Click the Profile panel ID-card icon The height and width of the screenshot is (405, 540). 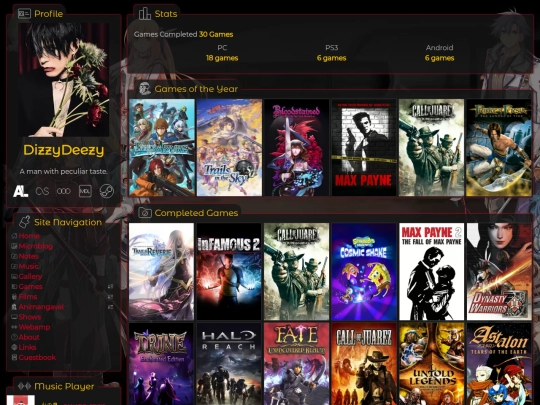click(24, 14)
